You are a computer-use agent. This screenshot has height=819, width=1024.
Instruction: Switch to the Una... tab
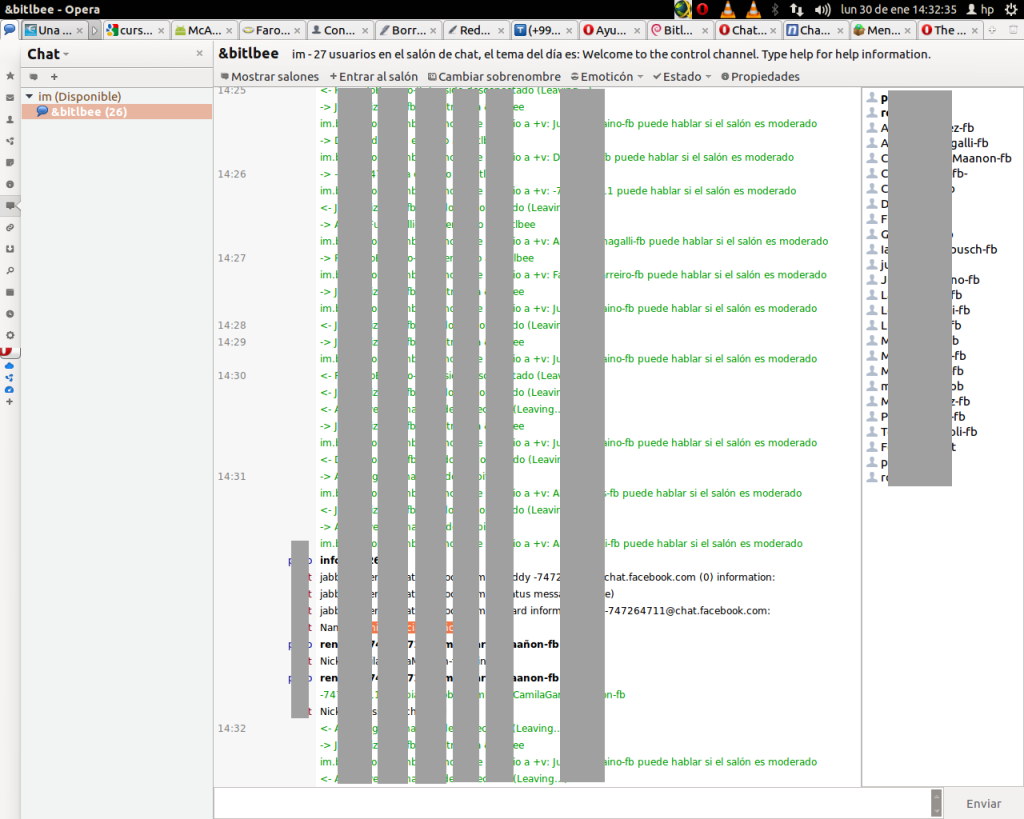[x=54, y=30]
